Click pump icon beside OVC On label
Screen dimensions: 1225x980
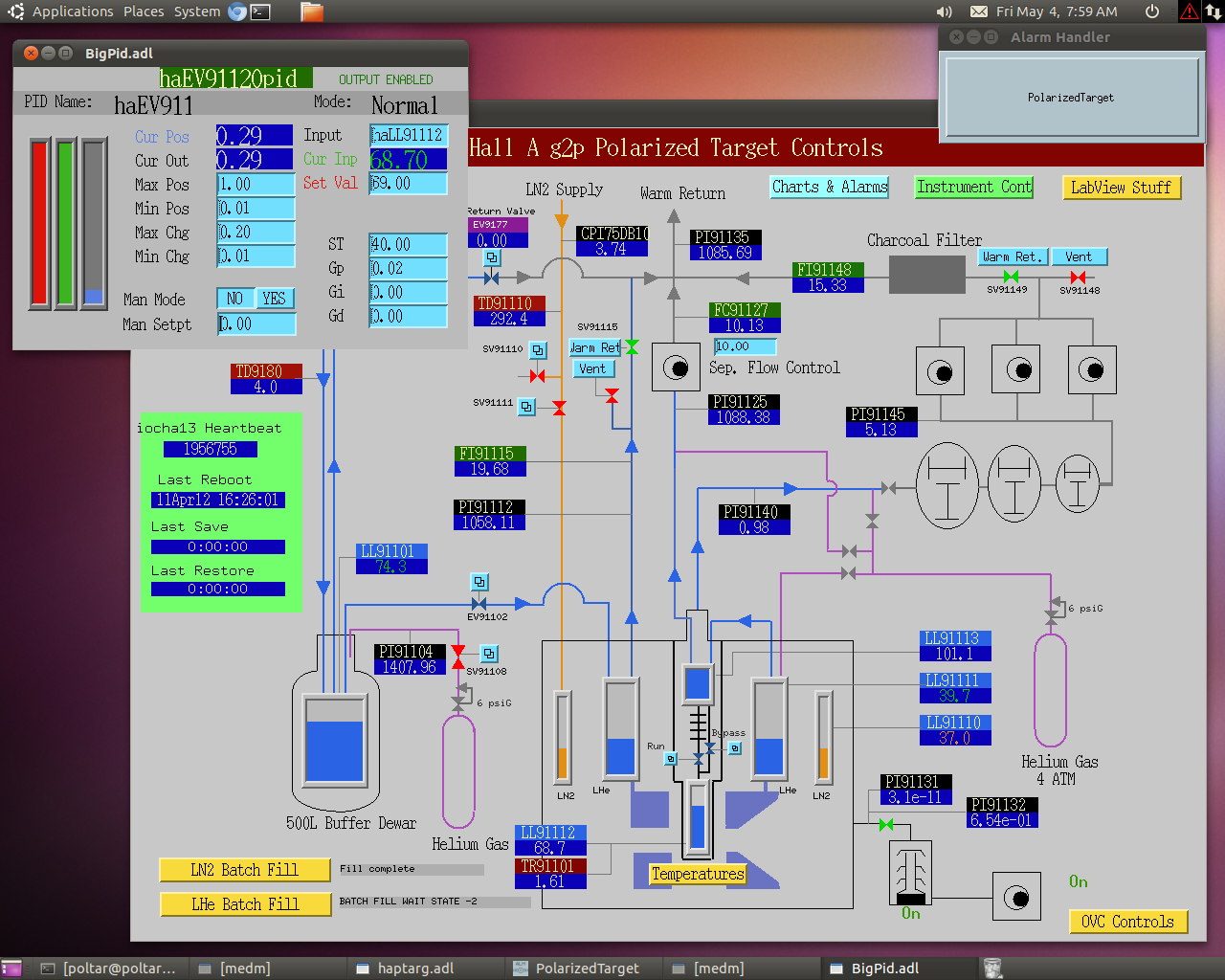[x=1016, y=898]
